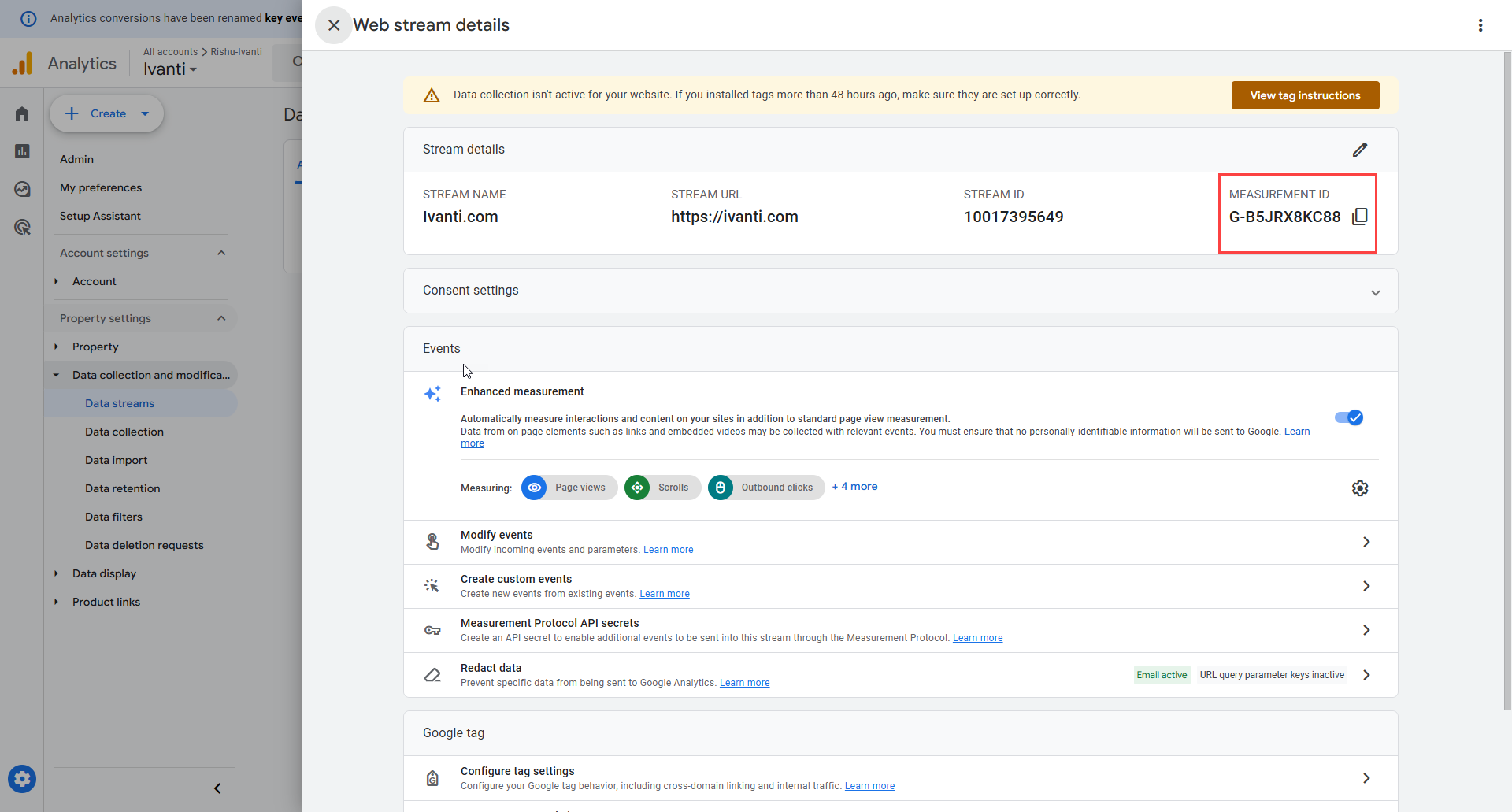Open enhanced measurement settings gear
Screen dimensions: 1512x812
click(1360, 488)
